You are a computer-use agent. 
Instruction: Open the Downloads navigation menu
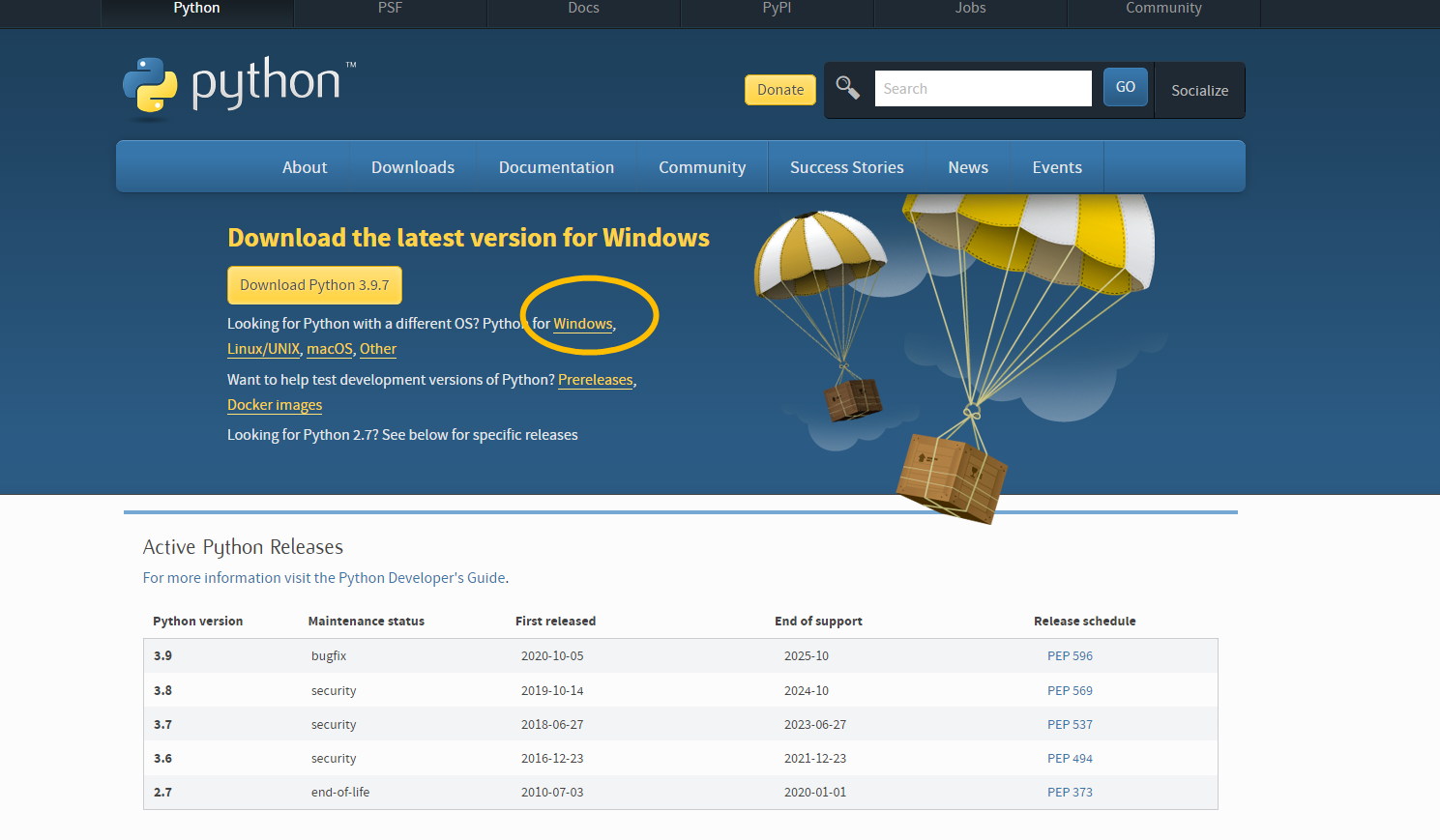pos(413,167)
